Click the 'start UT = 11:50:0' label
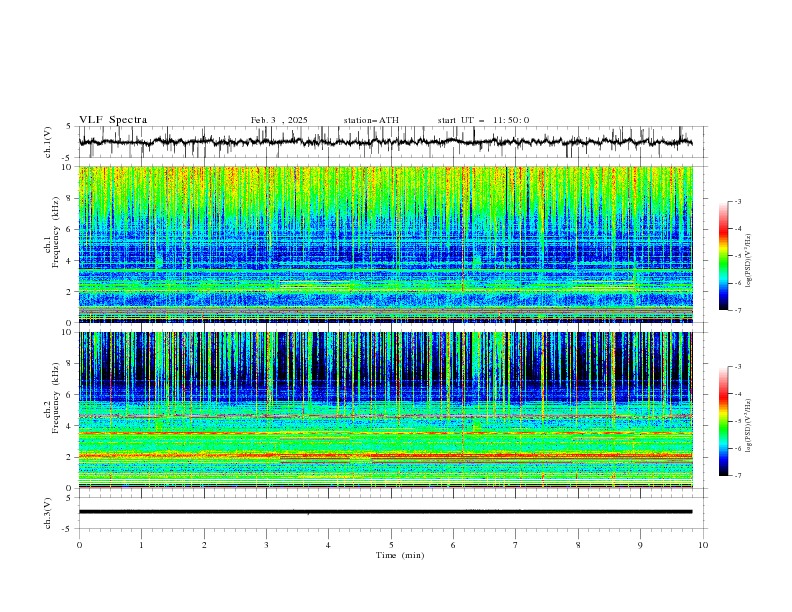 pyautogui.click(x=483, y=120)
